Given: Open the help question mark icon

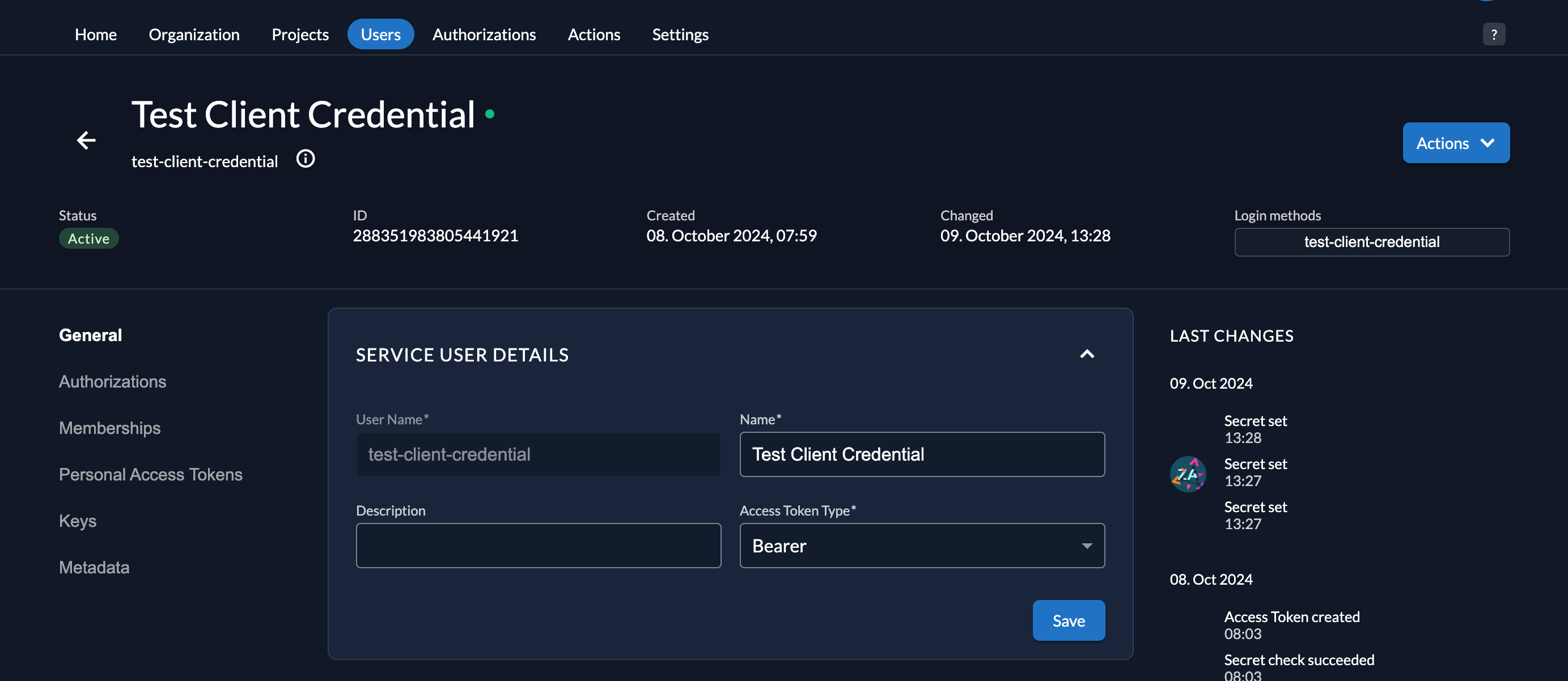Looking at the screenshot, I should click(1494, 35).
